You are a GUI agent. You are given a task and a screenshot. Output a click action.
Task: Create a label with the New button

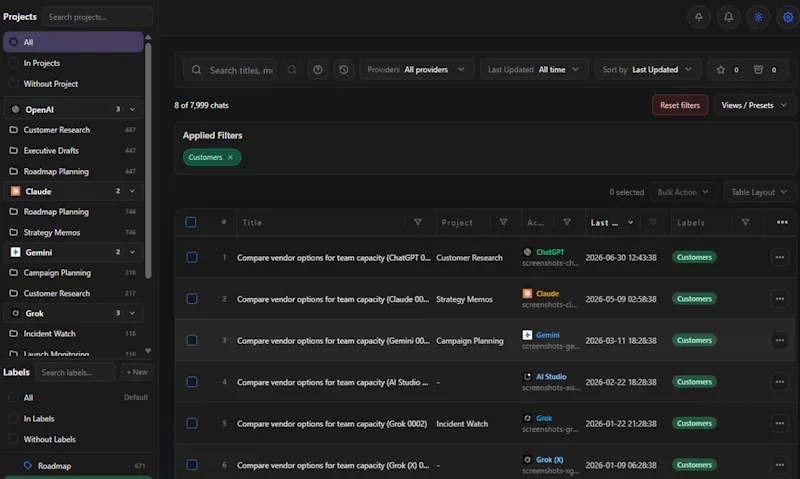click(x=136, y=372)
